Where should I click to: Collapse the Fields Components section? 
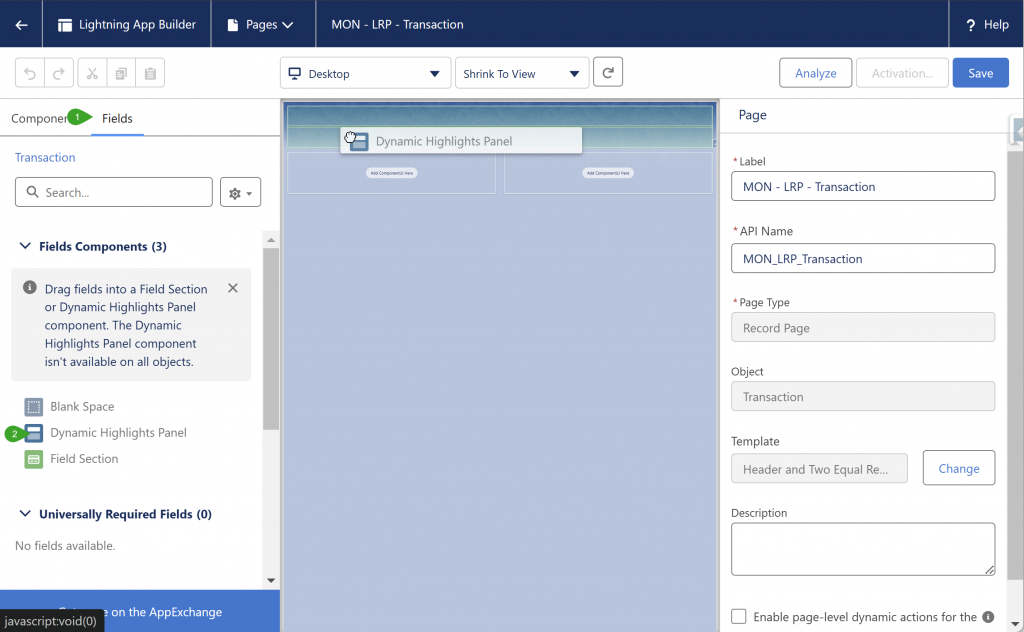click(25, 246)
